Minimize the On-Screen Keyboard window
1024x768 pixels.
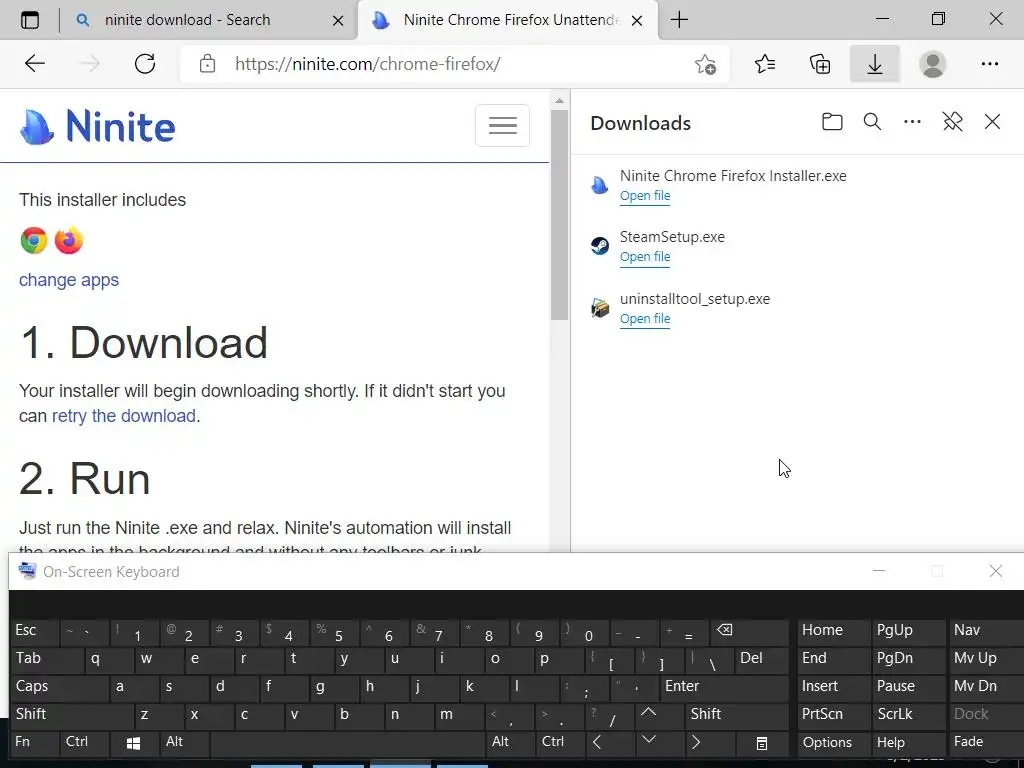click(x=879, y=571)
